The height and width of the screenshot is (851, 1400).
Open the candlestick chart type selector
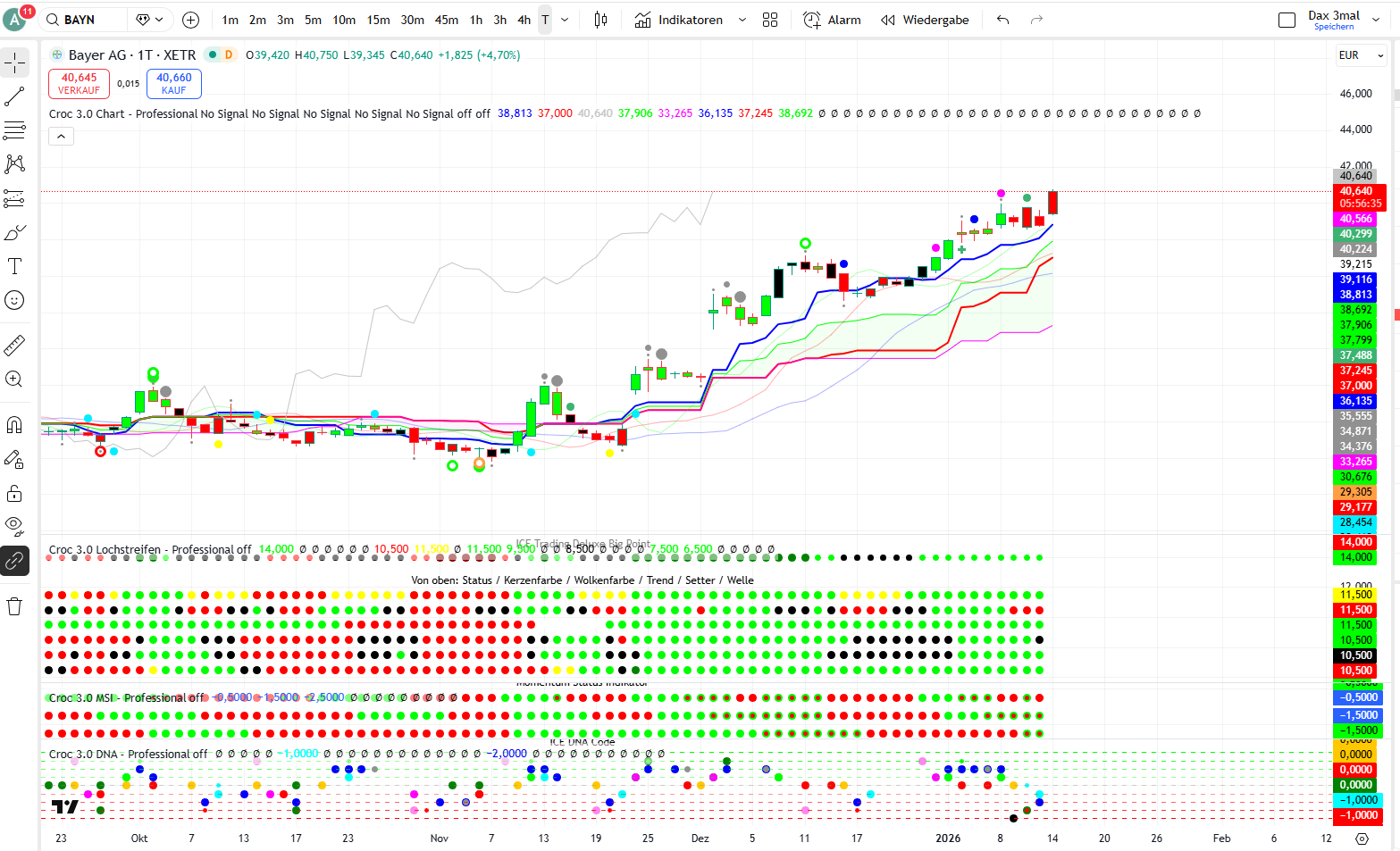(x=600, y=20)
